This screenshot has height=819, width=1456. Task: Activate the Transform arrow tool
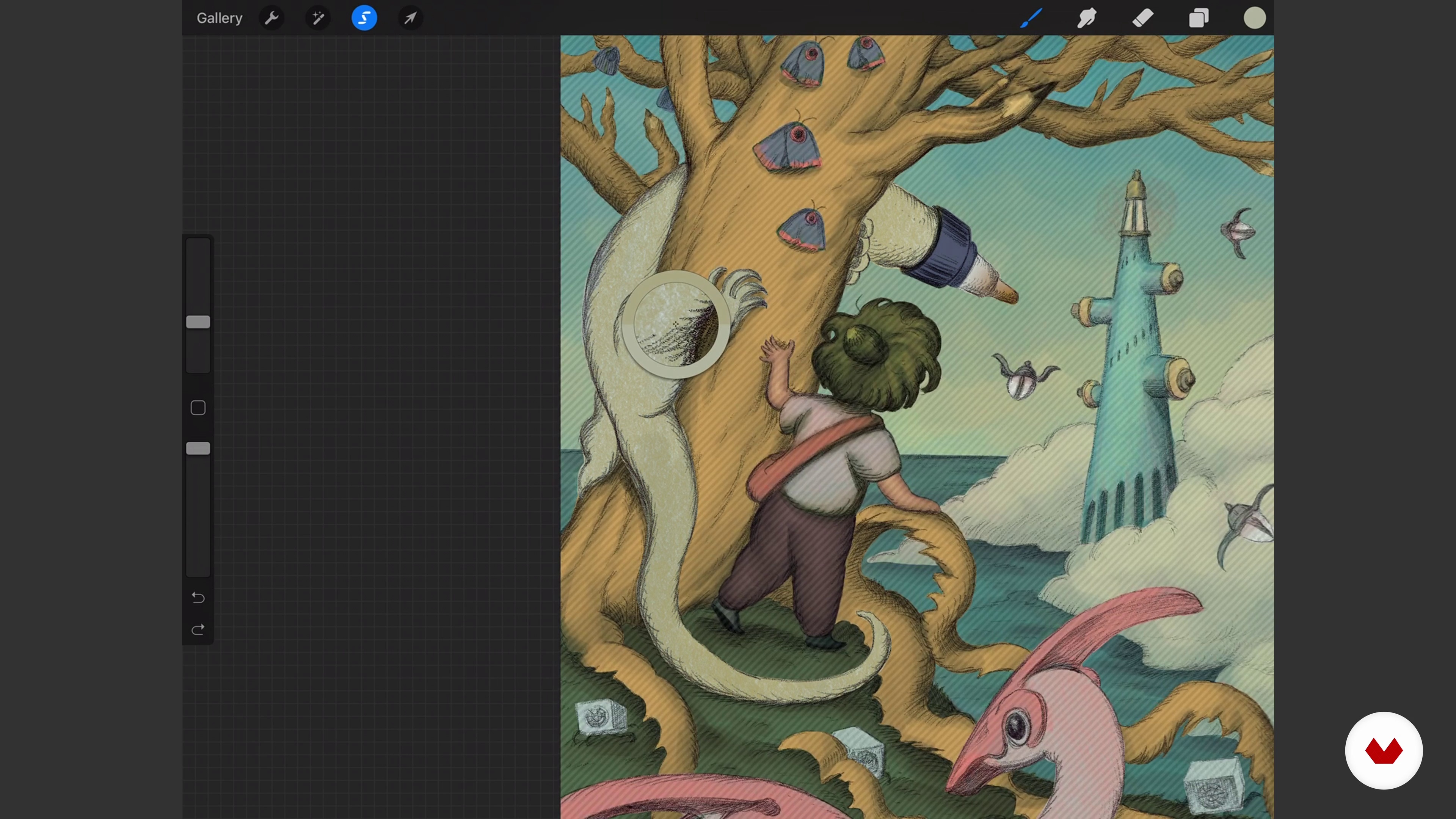click(x=411, y=18)
